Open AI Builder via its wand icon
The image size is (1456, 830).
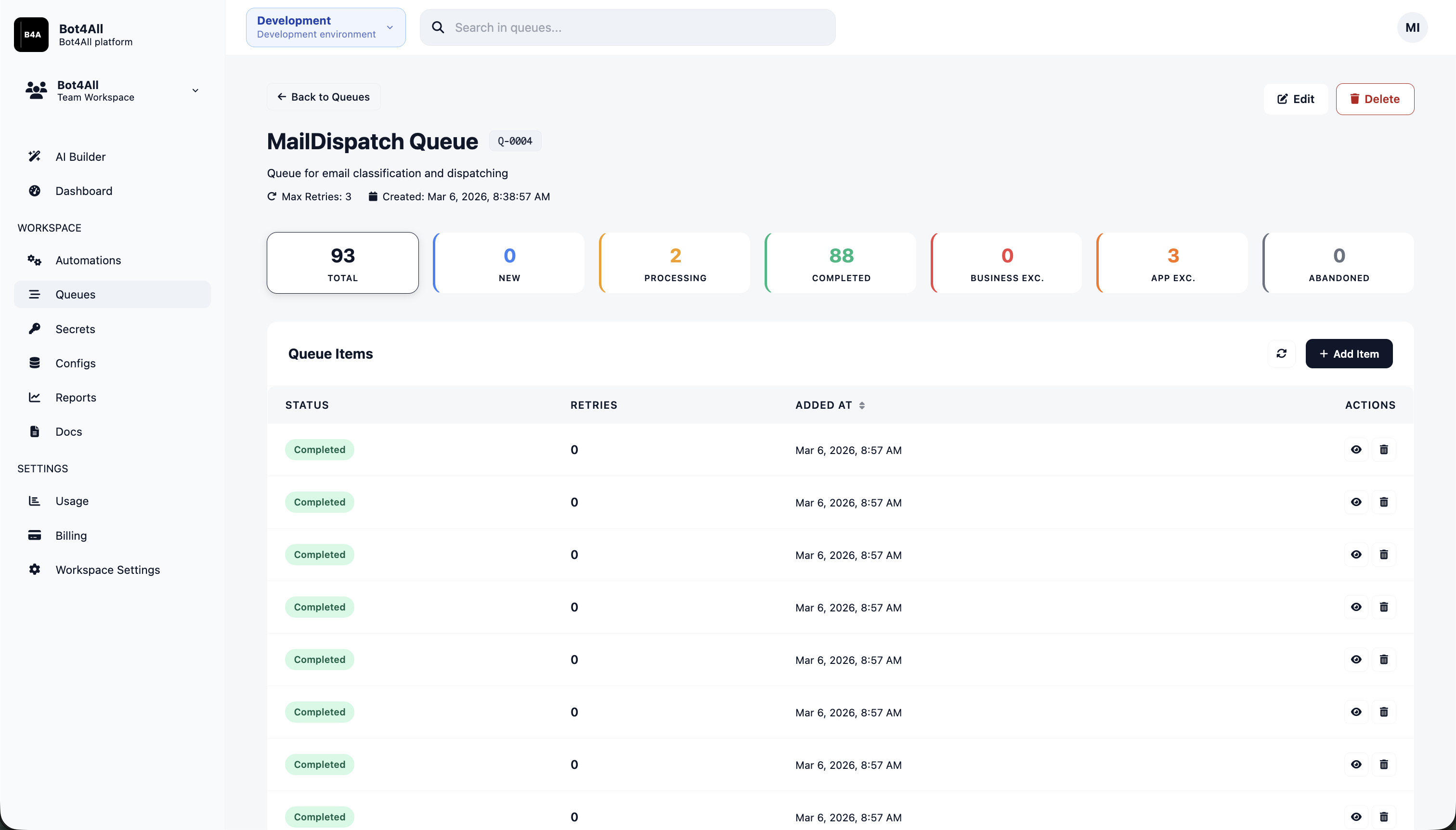34,156
